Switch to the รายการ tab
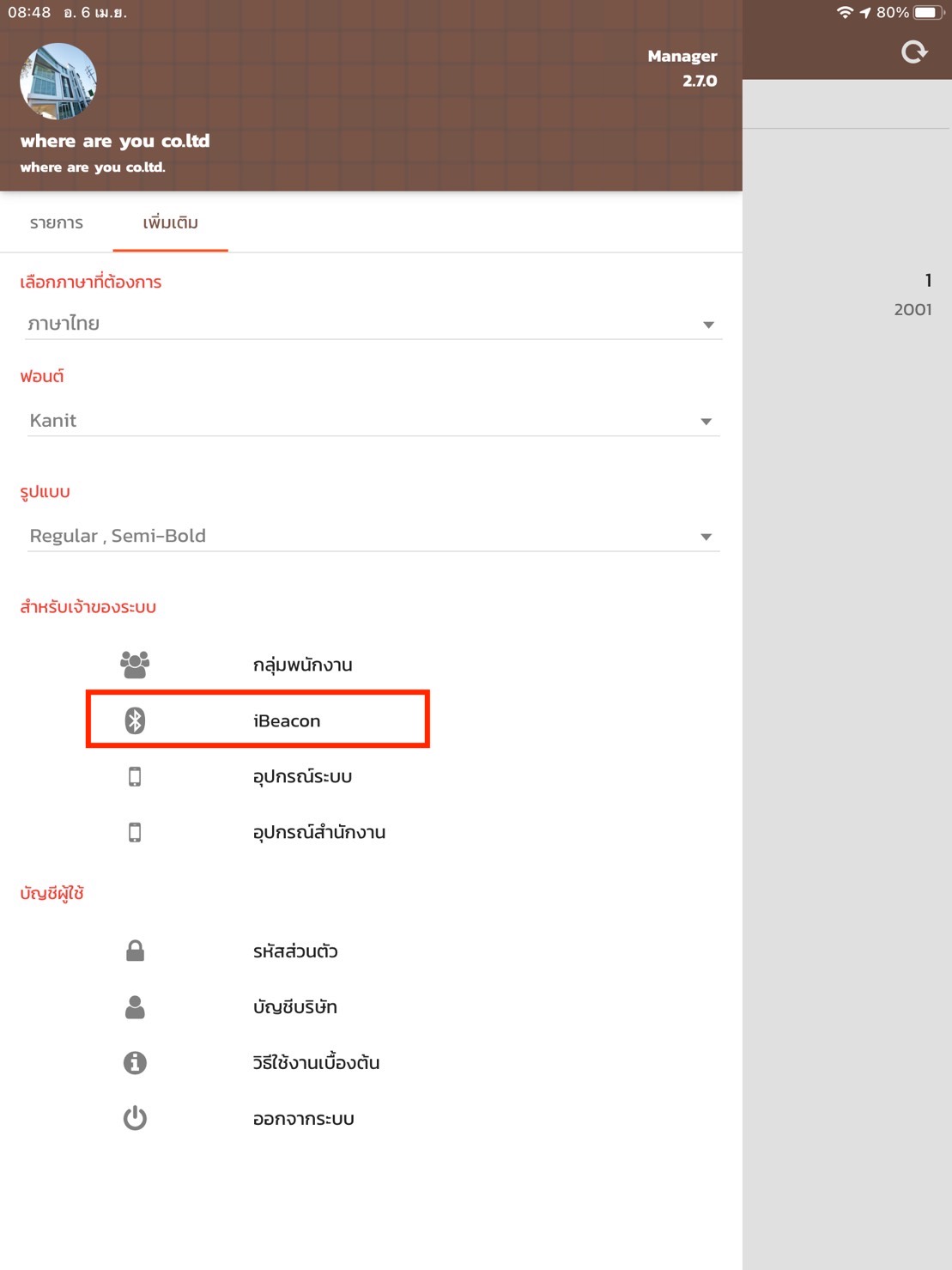This screenshot has width=952, height=1270. (57, 222)
